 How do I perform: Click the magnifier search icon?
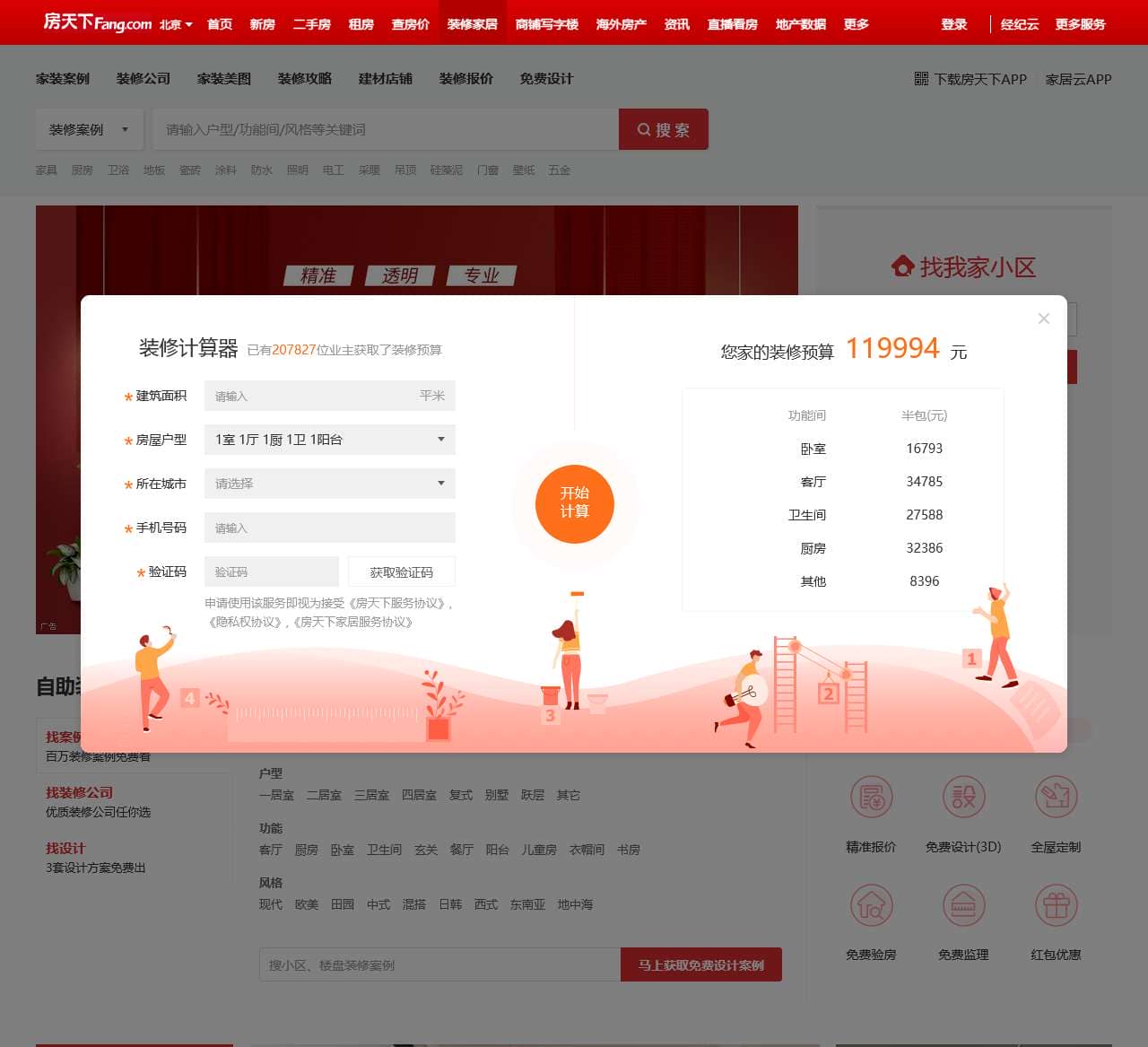pyautogui.click(x=644, y=129)
